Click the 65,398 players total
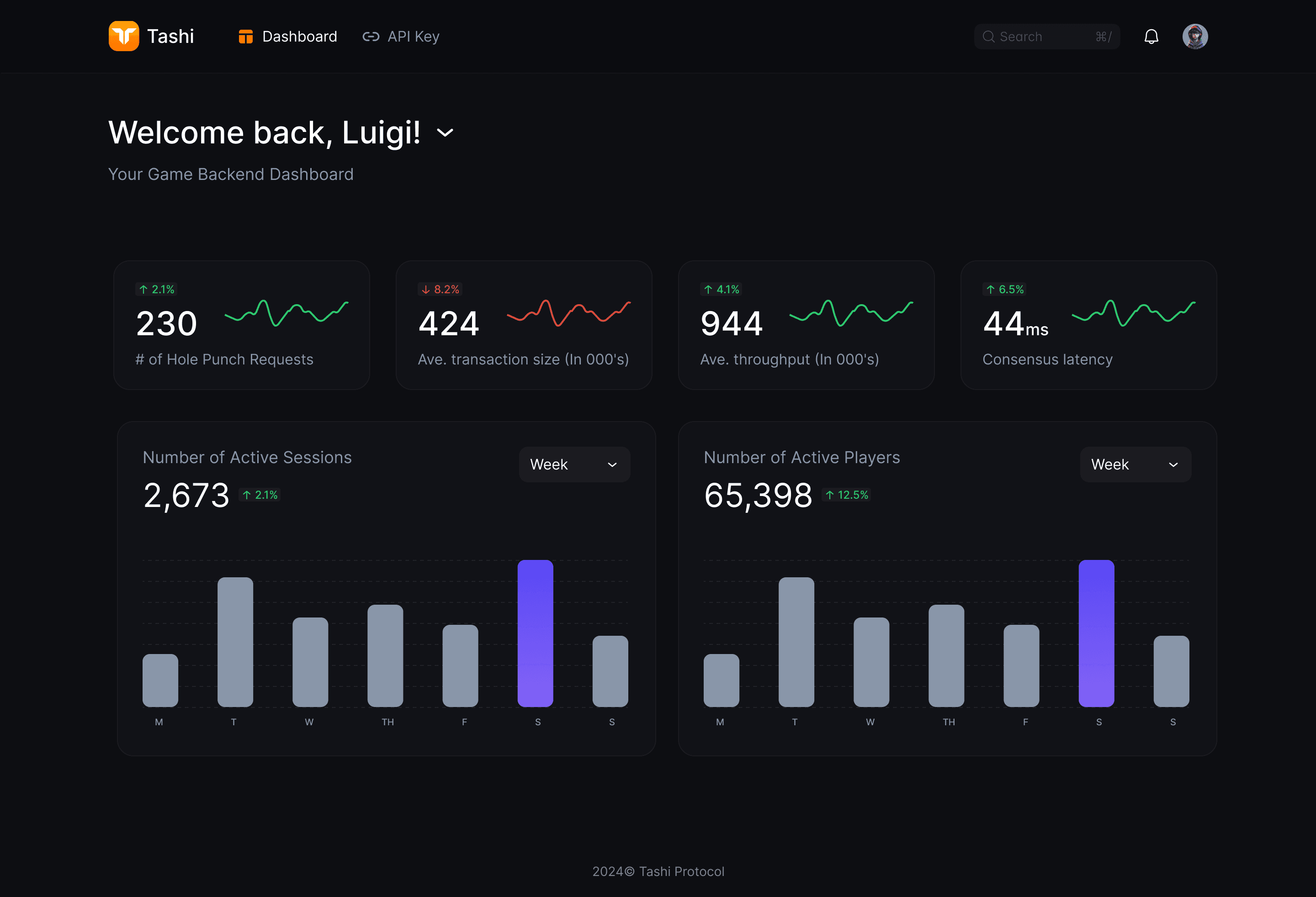The image size is (1316, 897). click(758, 496)
